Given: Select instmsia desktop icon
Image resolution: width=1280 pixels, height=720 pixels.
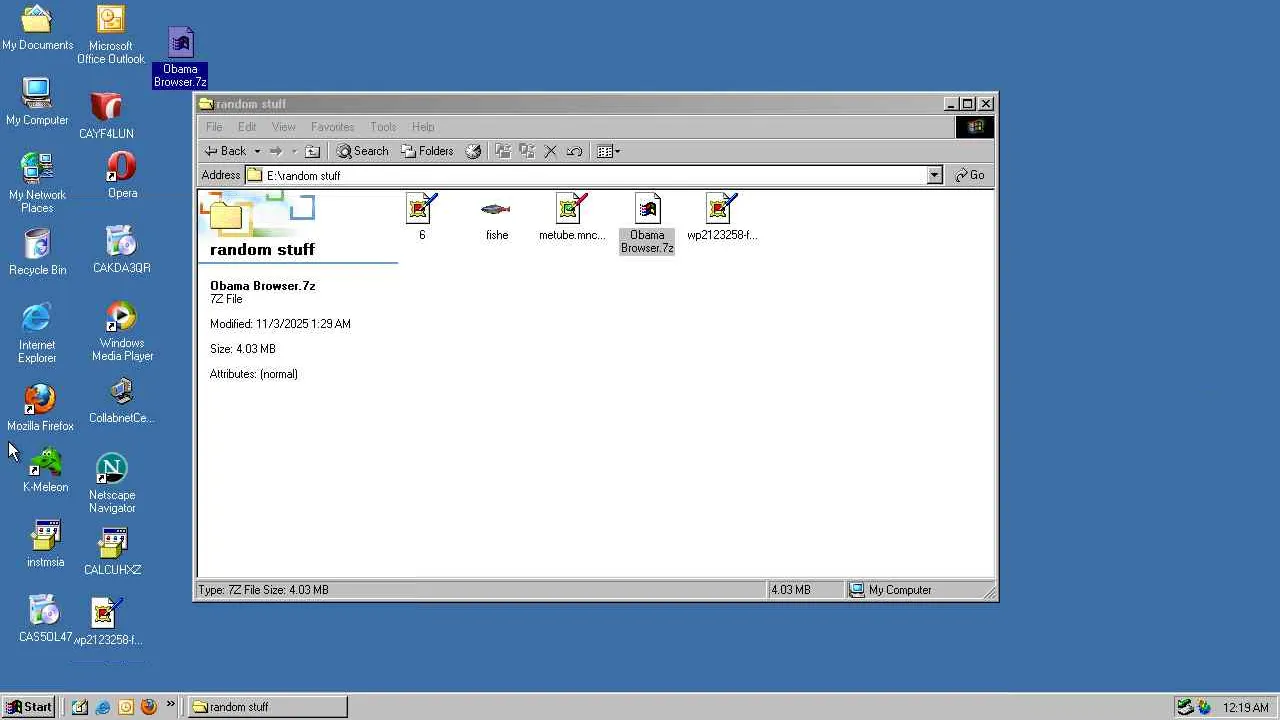Looking at the screenshot, I should click(x=45, y=544).
